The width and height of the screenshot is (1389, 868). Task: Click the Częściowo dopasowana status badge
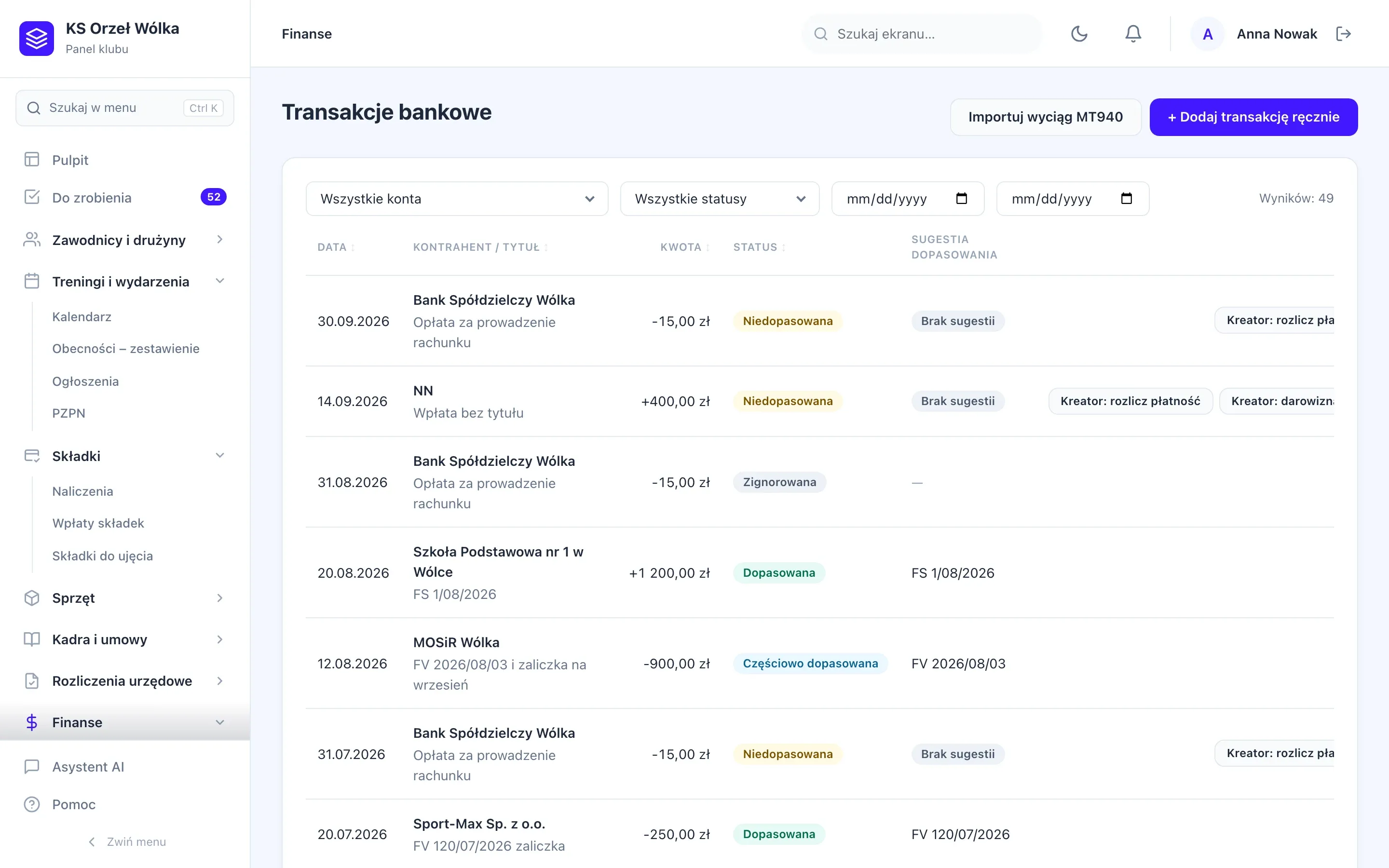tap(810, 664)
